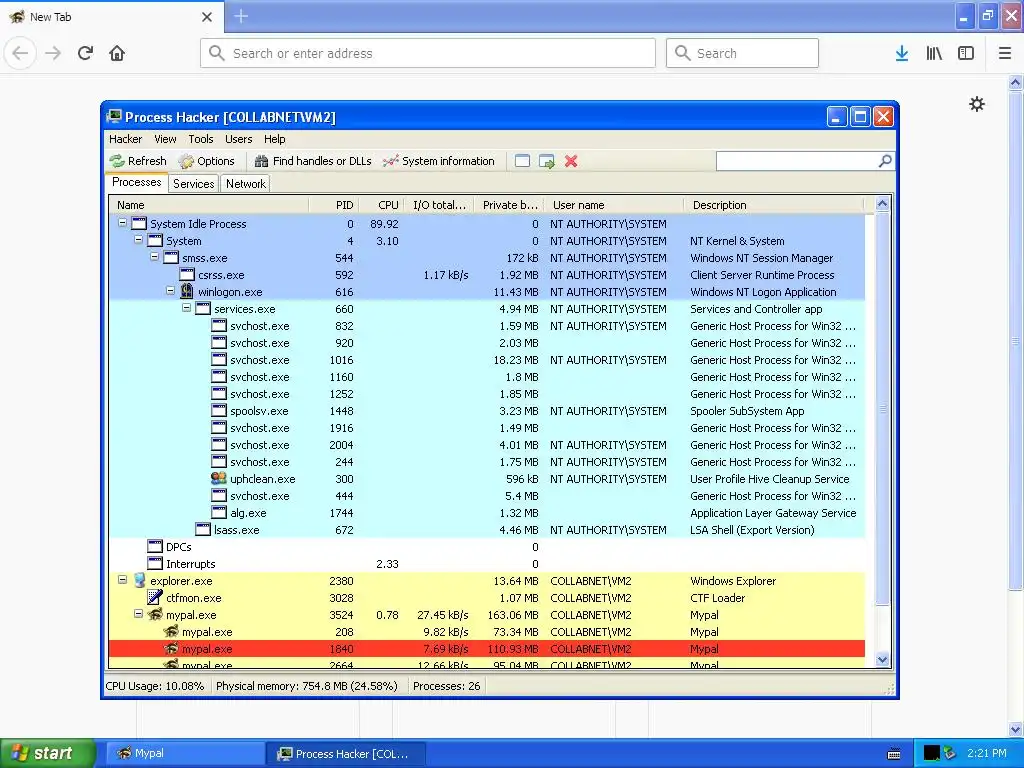Sort by the Description column header
Screen dimensions: 1024x768
pyautogui.click(x=774, y=205)
